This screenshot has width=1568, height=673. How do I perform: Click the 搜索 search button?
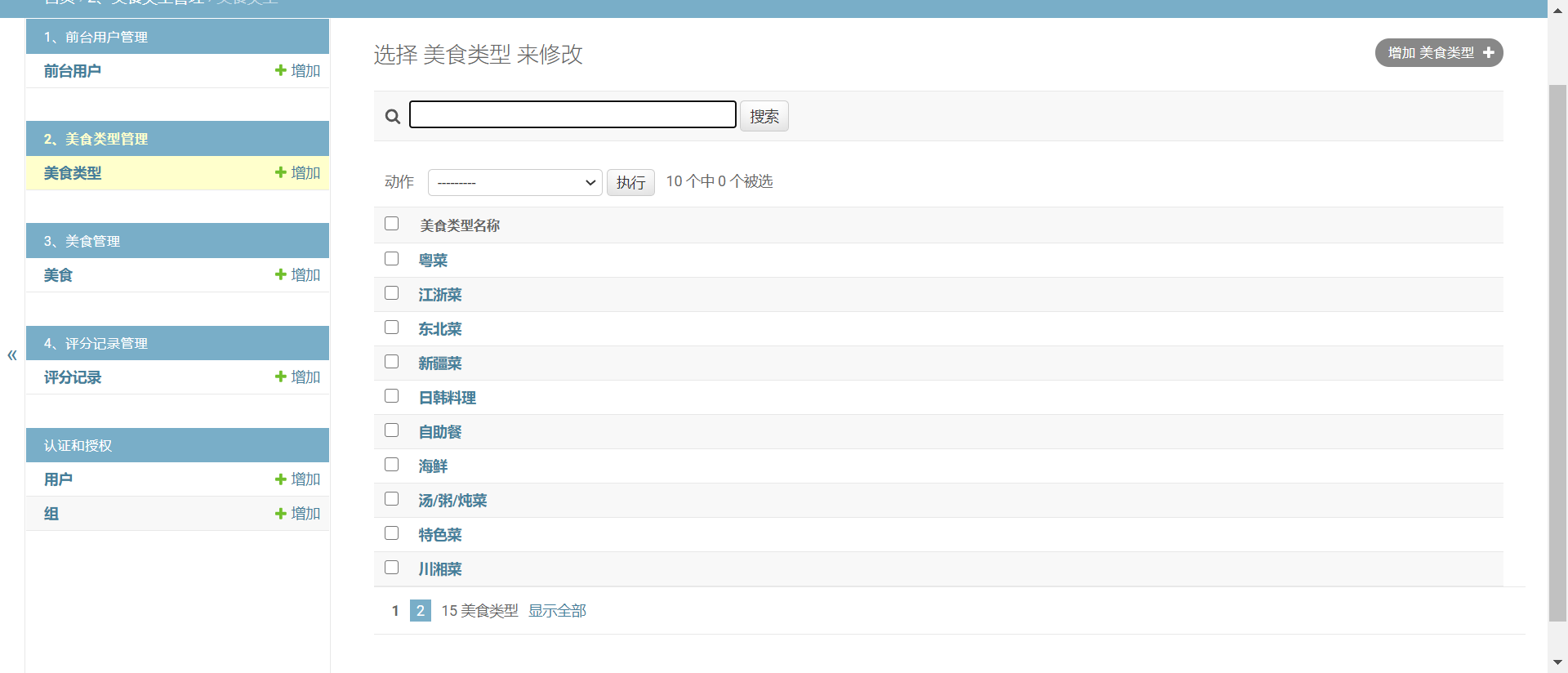(x=764, y=116)
